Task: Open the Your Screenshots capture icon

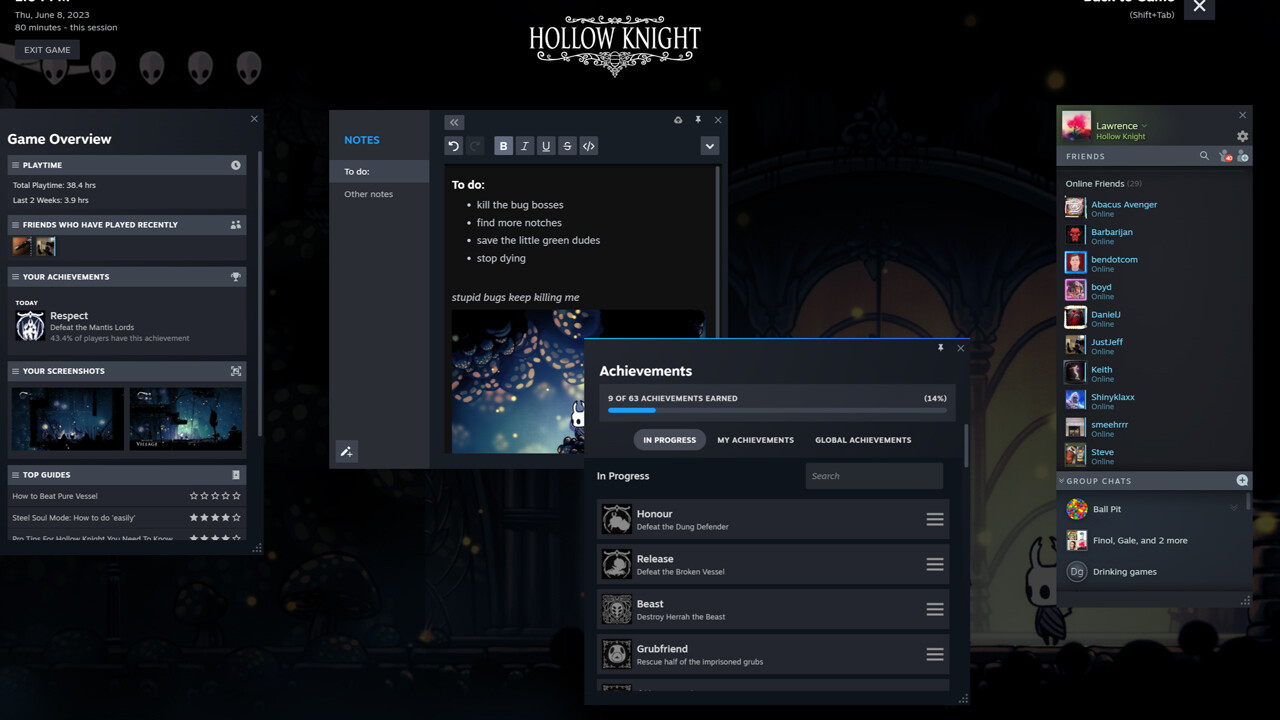Action: pos(236,371)
